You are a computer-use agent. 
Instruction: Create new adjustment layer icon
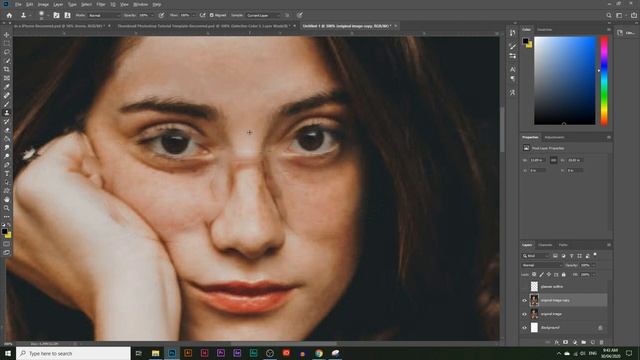point(574,342)
